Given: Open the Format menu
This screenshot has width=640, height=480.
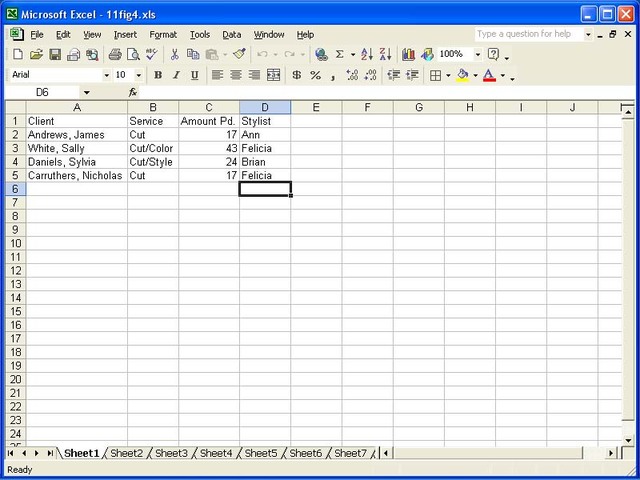Looking at the screenshot, I should point(163,35).
